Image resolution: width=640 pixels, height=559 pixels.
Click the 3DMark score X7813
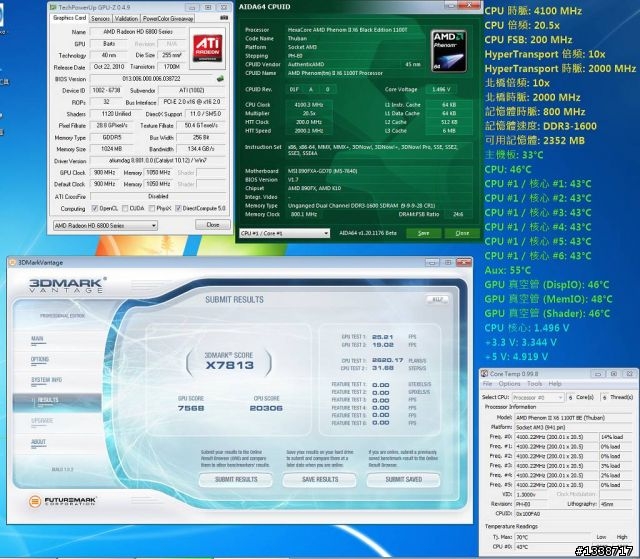[x=229, y=365]
